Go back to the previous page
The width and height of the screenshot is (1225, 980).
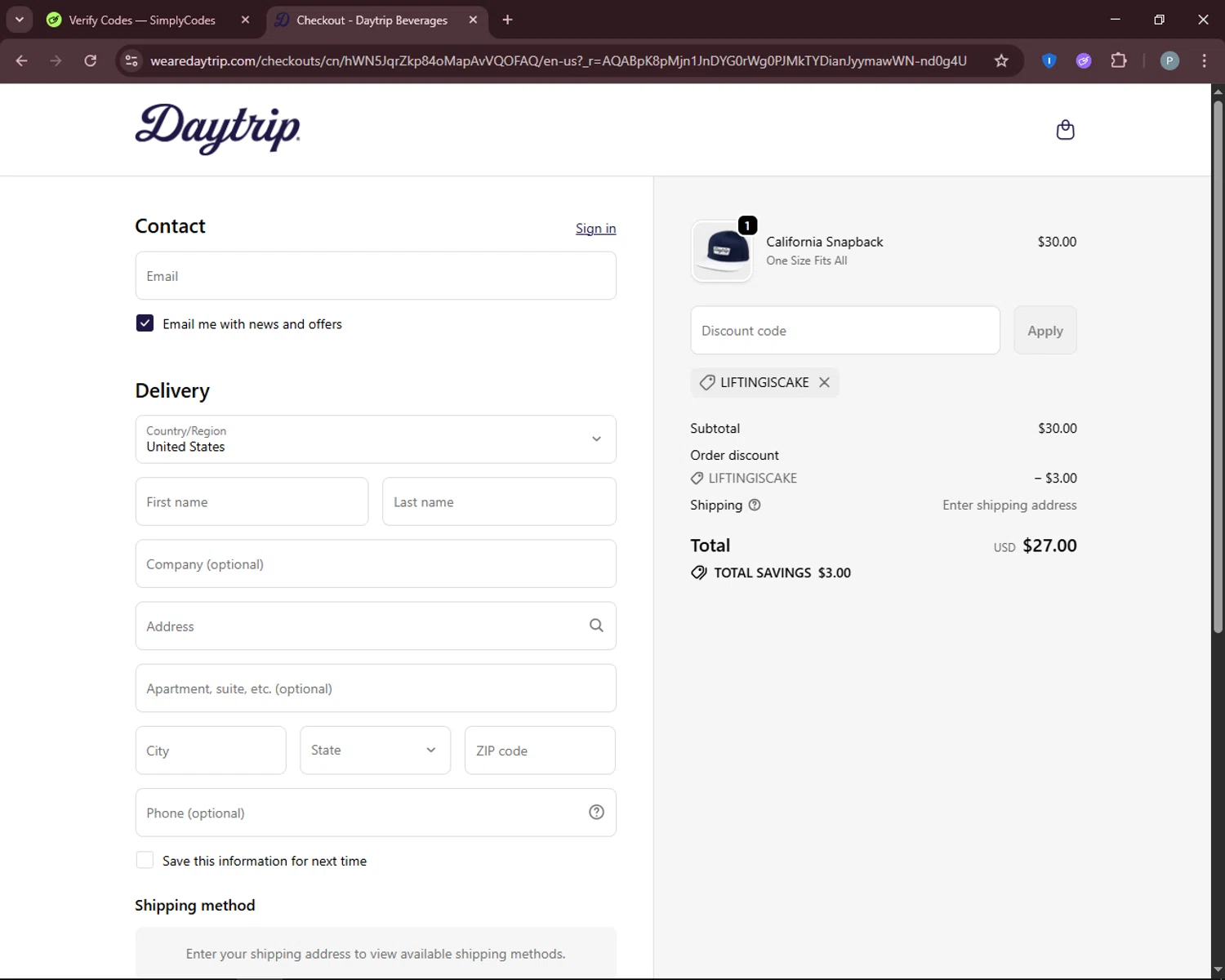pos(22,60)
